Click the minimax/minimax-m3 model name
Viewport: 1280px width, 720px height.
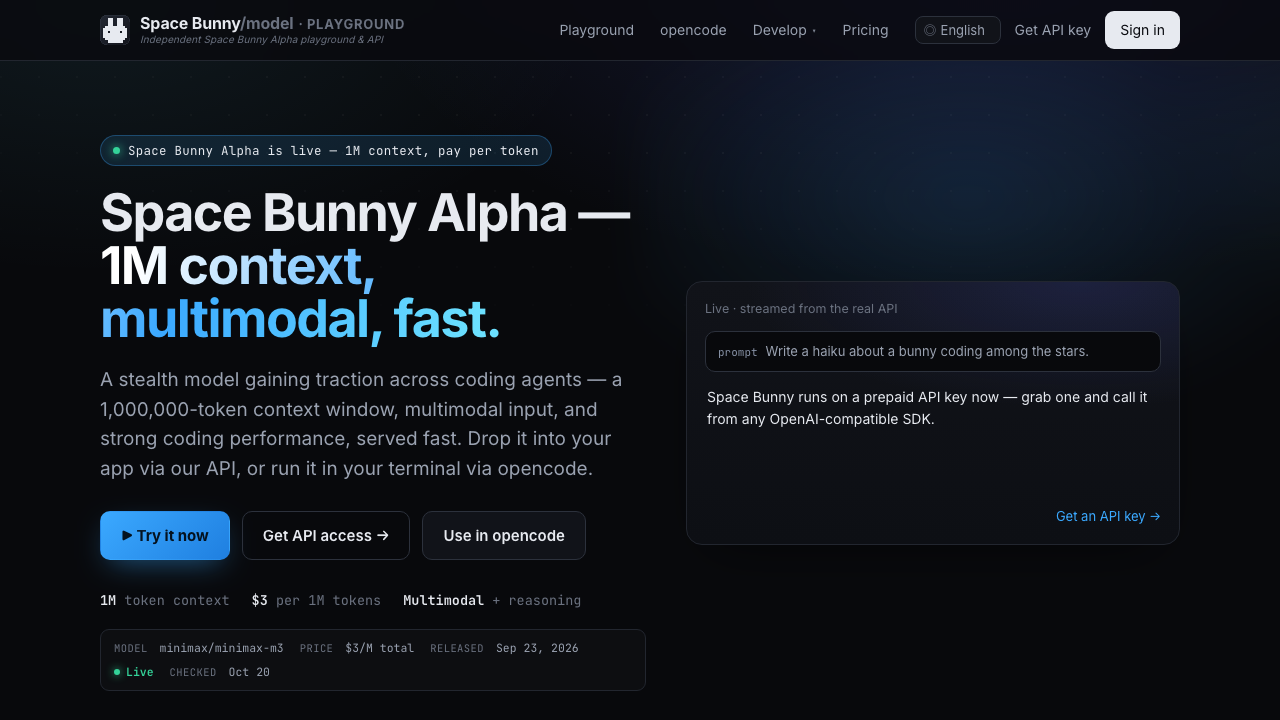[221, 648]
